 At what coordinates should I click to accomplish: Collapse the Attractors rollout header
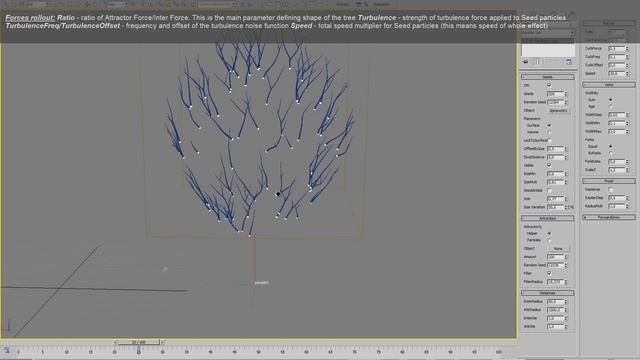[x=547, y=218]
